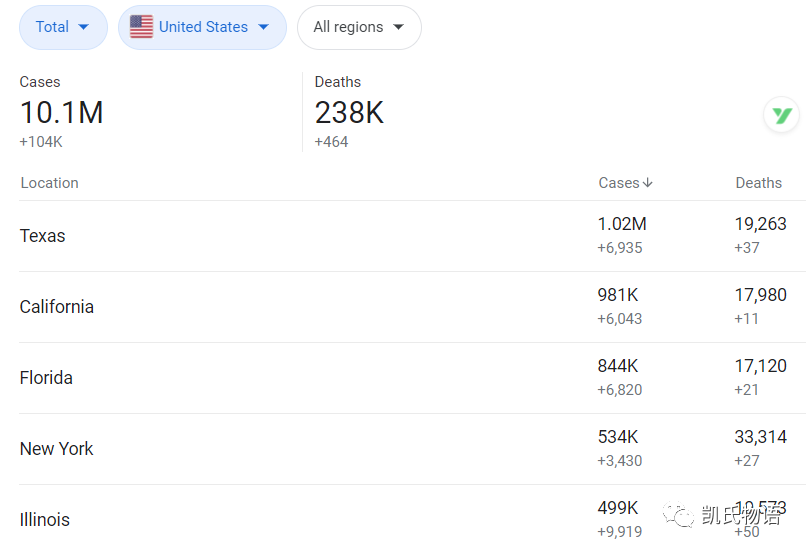Screen dimensions: 806x550
Task: Open the Total metric dropdown
Action: [x=63, y=27]
